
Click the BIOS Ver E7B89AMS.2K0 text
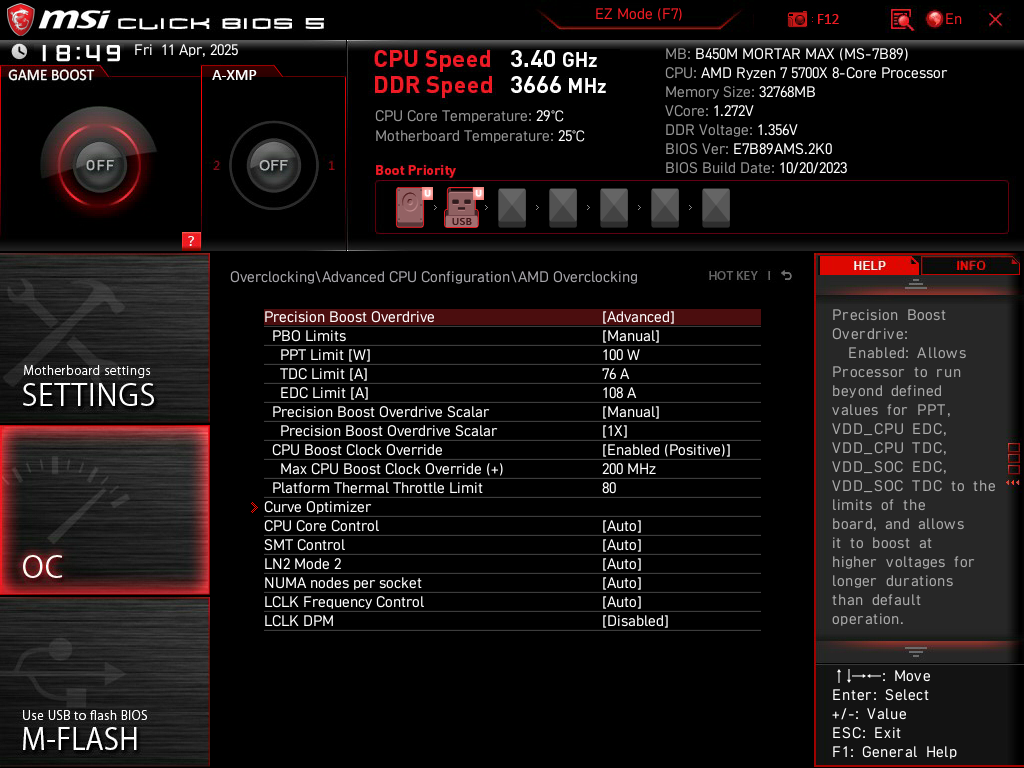click(748, 149)
